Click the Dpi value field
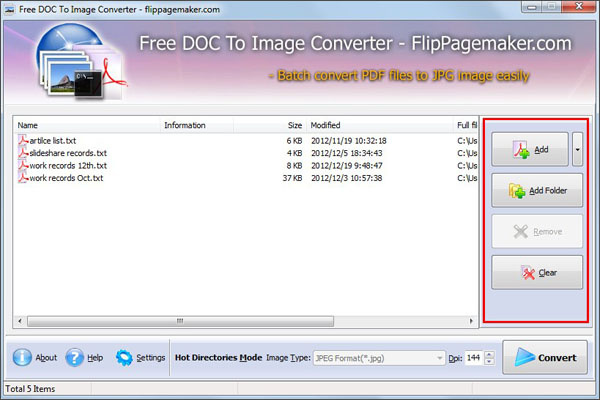Viewport: 600px width, 400px height. tap(474, 358)
